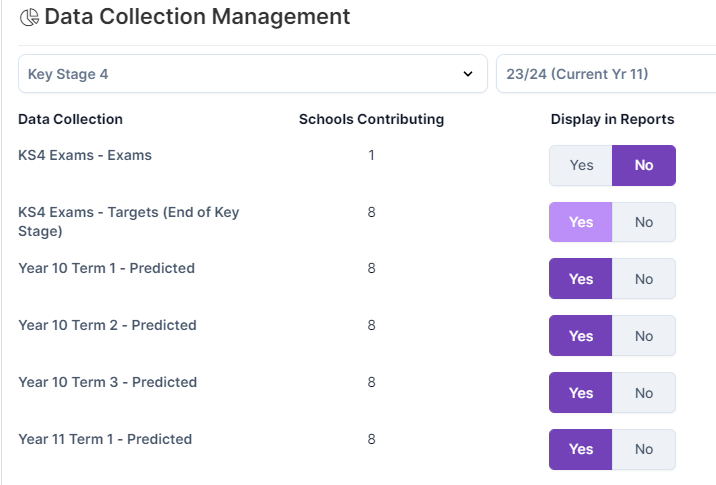
Task: Turn off Year 10 Term 3 Predicted display
Action: click(x=644, y=393)
